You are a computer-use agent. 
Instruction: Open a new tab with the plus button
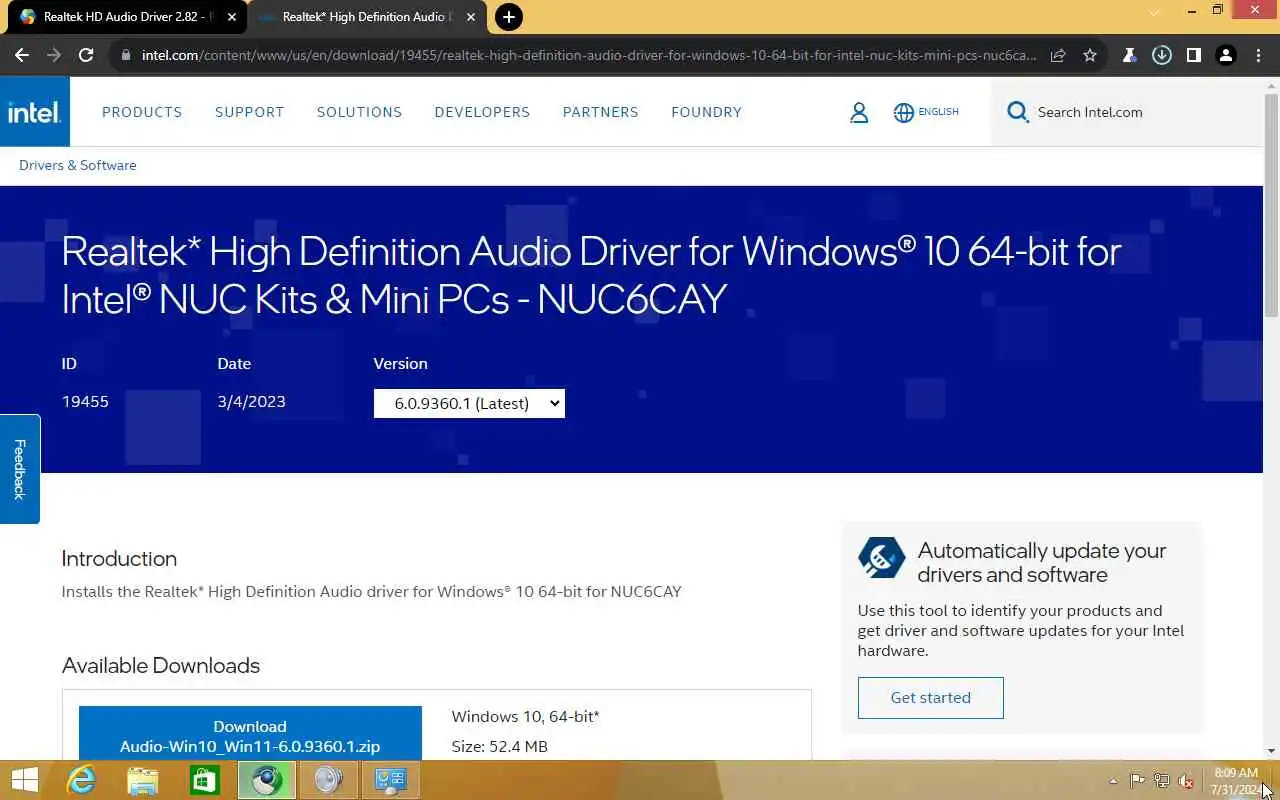[509, 17]
